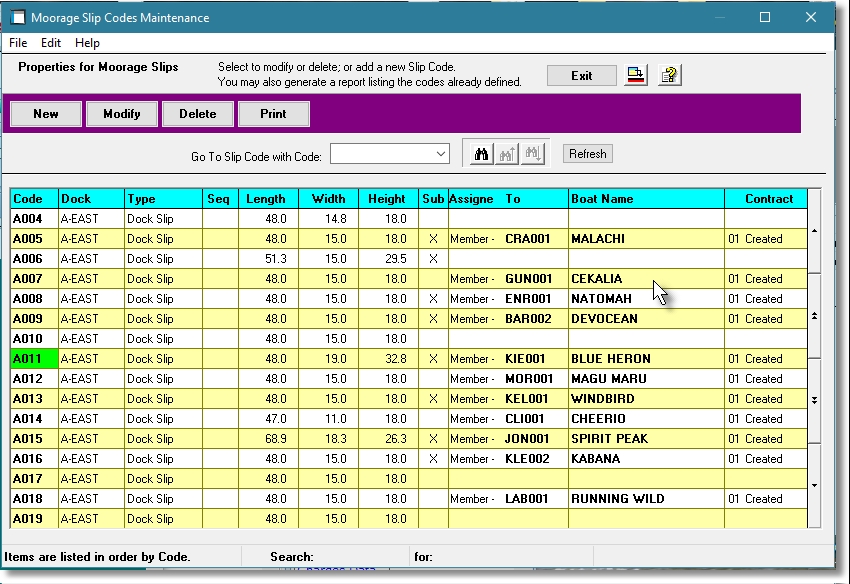The image size is (850, 584).
Task: Open the Edit menu
Action: coord(50,42)
